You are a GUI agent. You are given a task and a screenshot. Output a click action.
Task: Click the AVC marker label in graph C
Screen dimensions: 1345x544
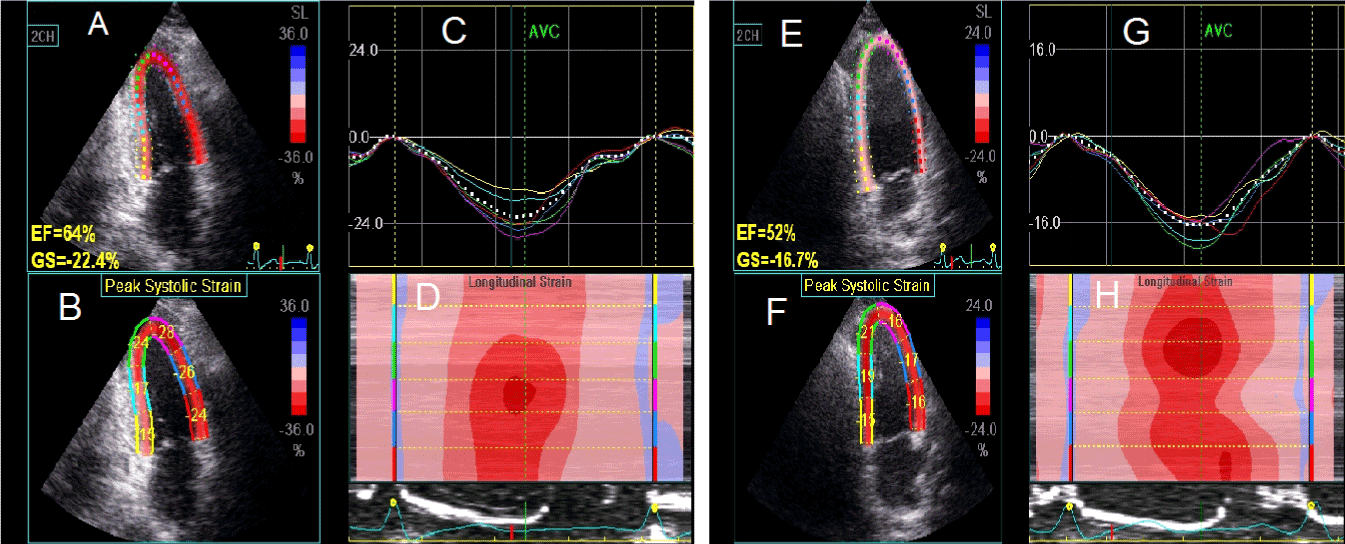pos(544,32)
